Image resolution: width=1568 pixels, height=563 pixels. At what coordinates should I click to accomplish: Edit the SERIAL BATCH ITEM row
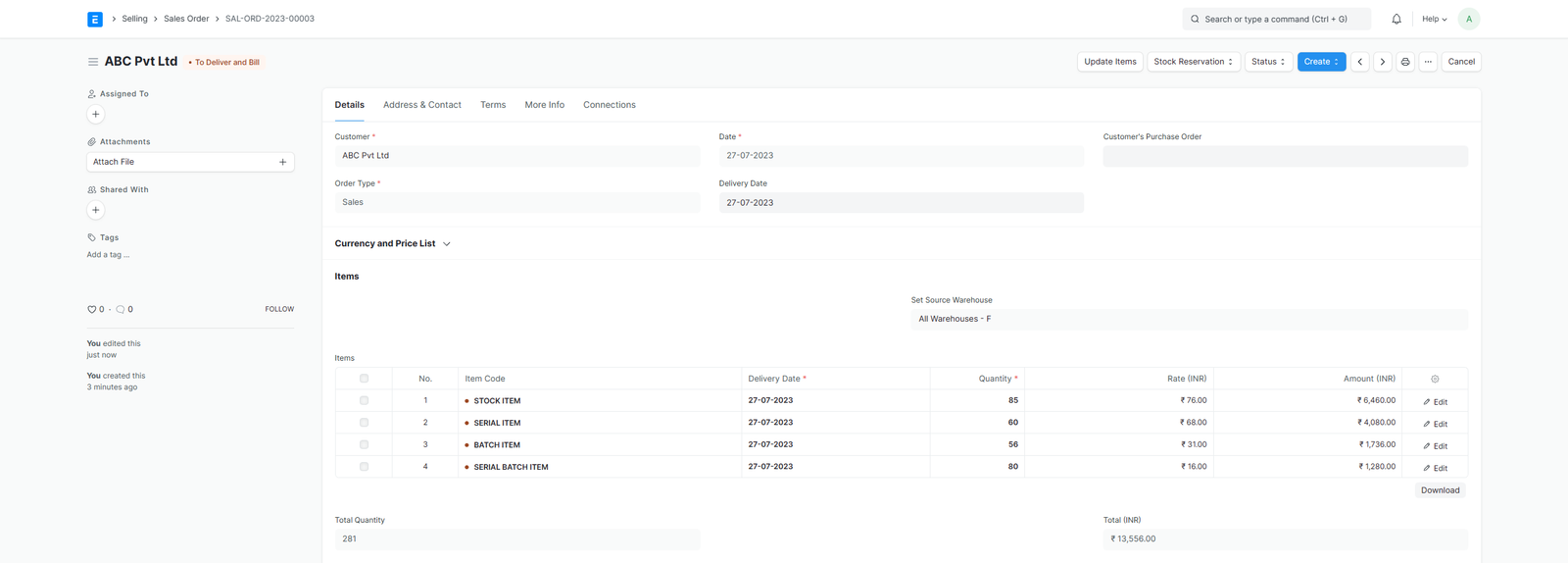pyautogui.click(x=1435, y=468)
